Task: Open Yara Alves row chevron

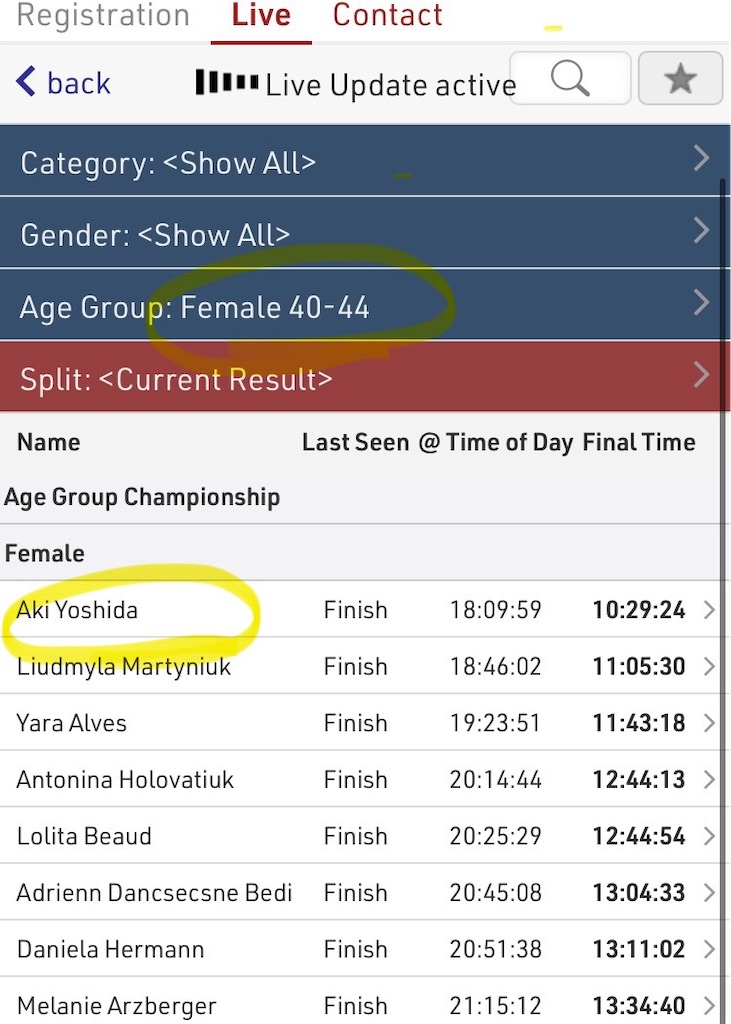Action: tap(709, 723)
